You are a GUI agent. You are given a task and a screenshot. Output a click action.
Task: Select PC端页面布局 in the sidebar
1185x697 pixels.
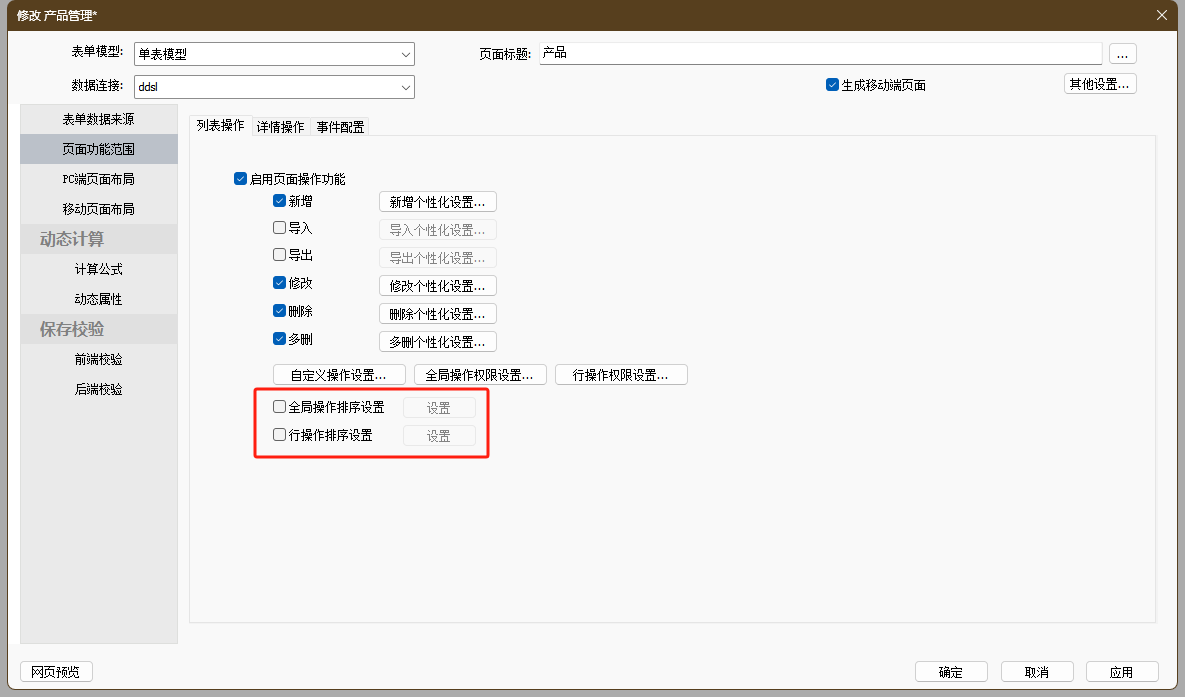point(98,179)
